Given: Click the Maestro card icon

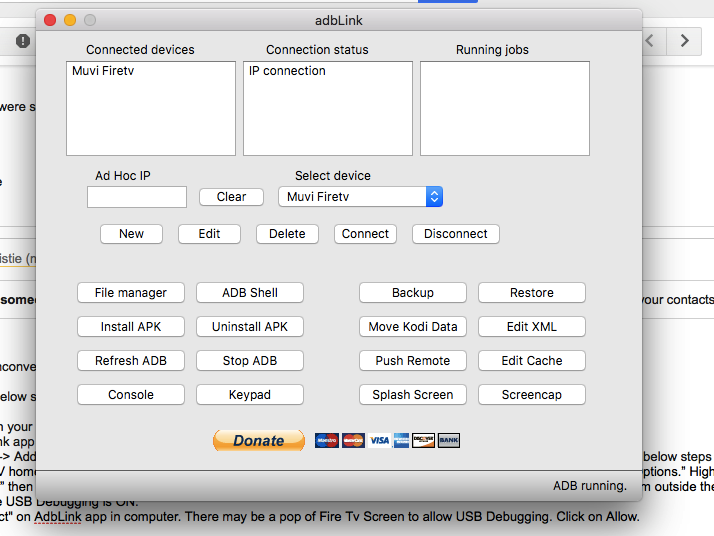Looking at the screenshot, I should (326, 440).
